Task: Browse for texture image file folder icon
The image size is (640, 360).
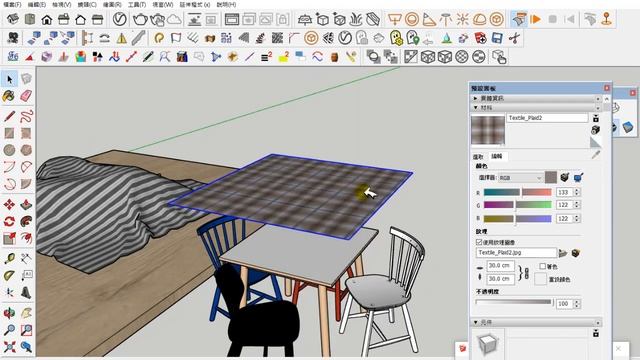Action: tap(563, 253)
